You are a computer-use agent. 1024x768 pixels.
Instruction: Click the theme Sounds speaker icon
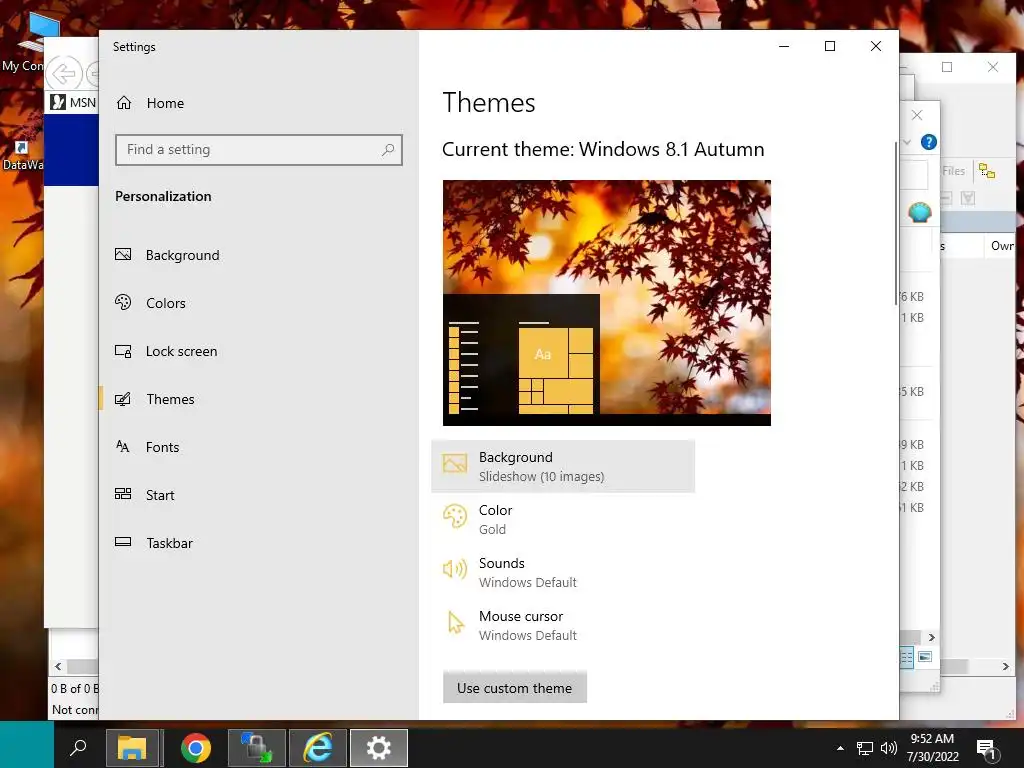click(x=455, y=569)
